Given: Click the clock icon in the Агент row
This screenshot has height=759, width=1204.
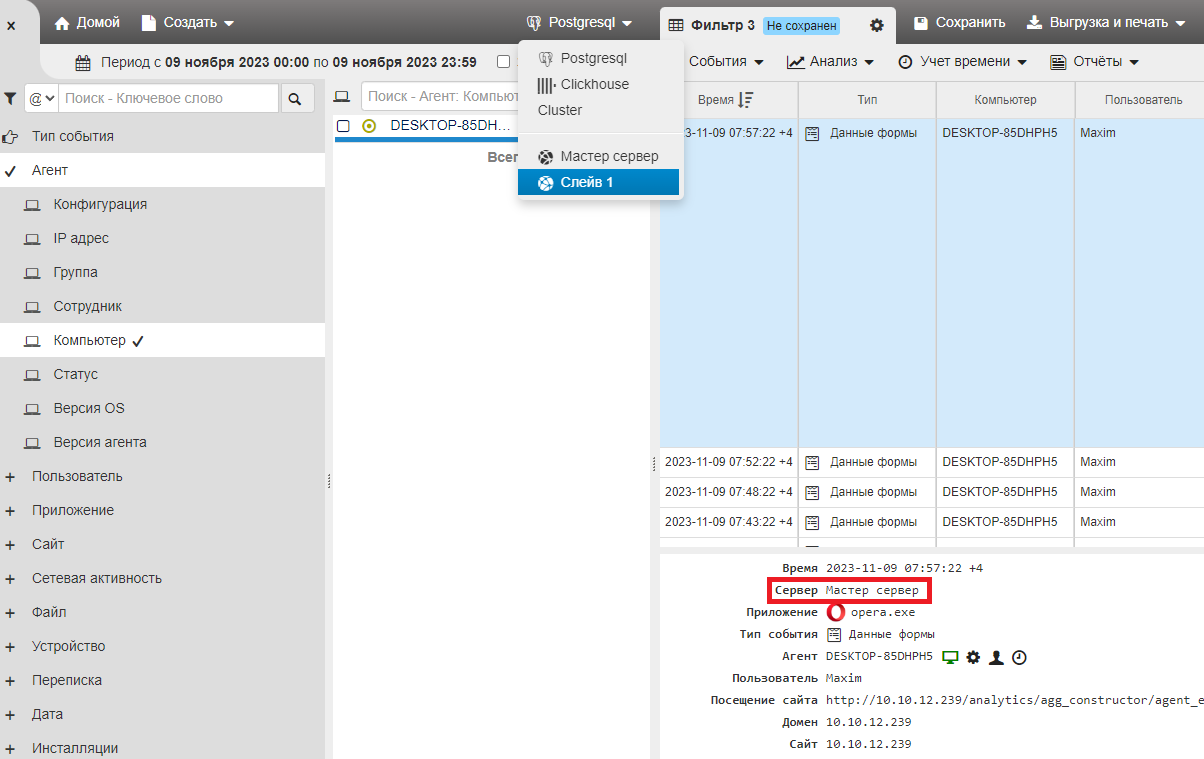Looking at the screenshot, I should 1019,657.
